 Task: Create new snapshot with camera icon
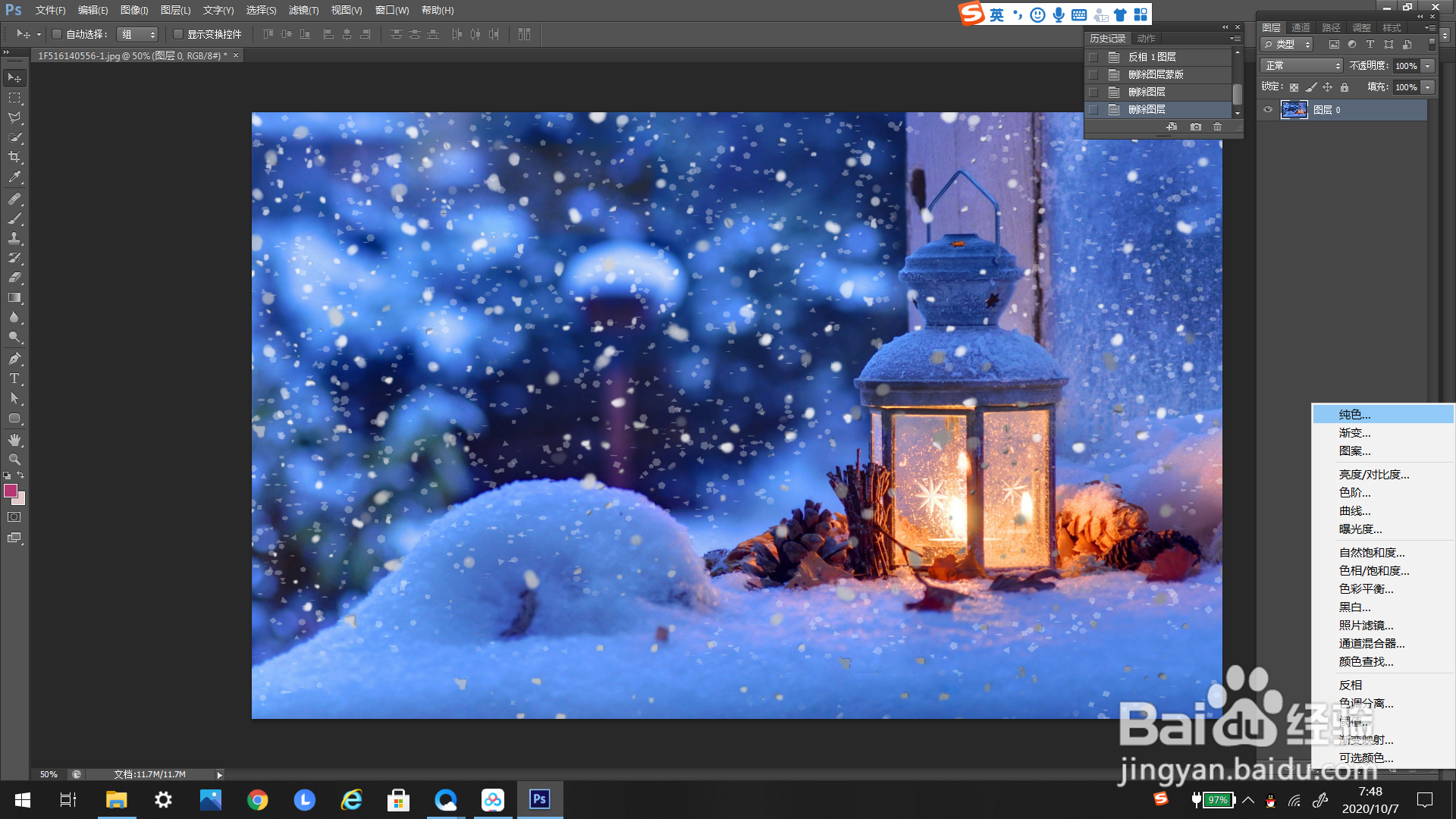pos(1196,127)
